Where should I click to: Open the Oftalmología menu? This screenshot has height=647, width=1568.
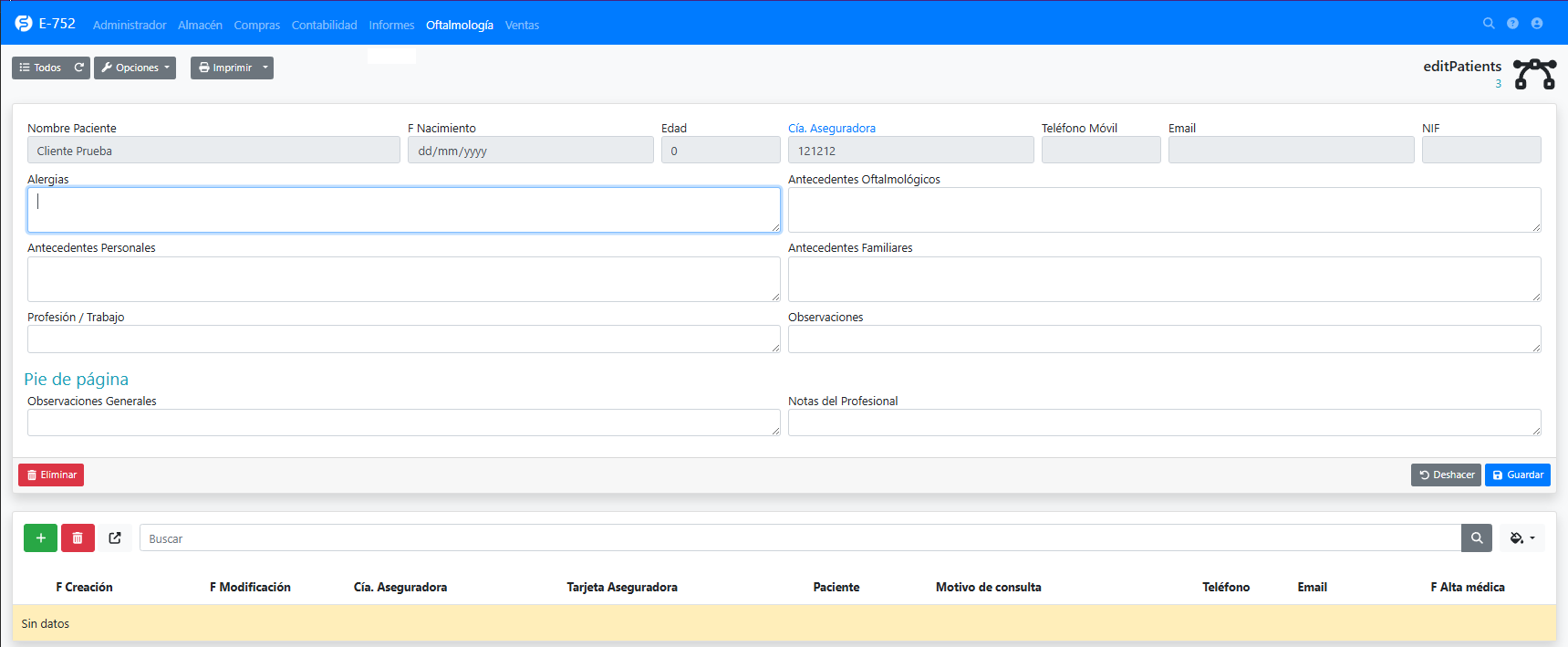coord(459,26)
